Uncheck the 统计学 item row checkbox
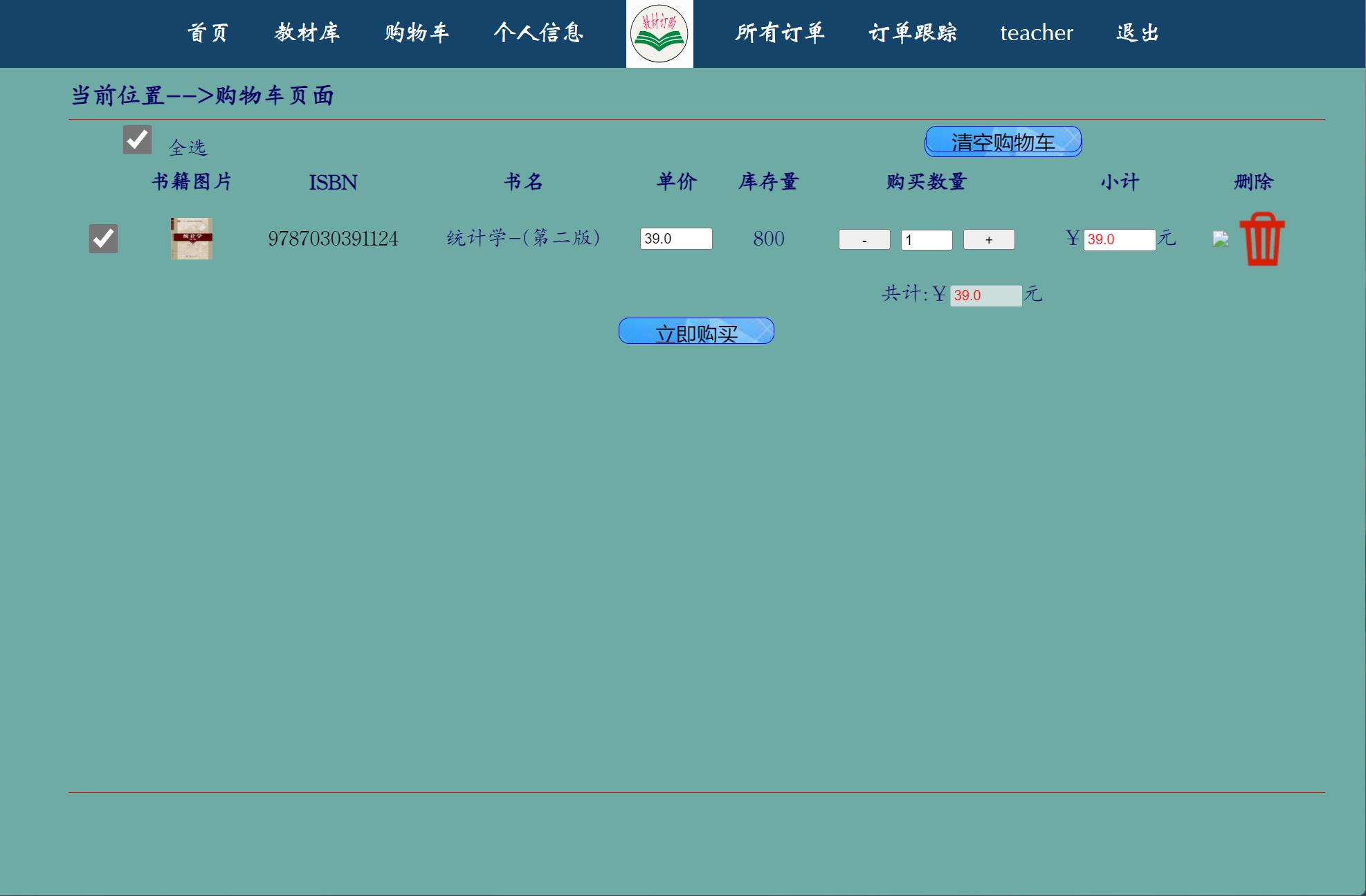Viewport: 1366px width, 896px height. pos(102,239)
